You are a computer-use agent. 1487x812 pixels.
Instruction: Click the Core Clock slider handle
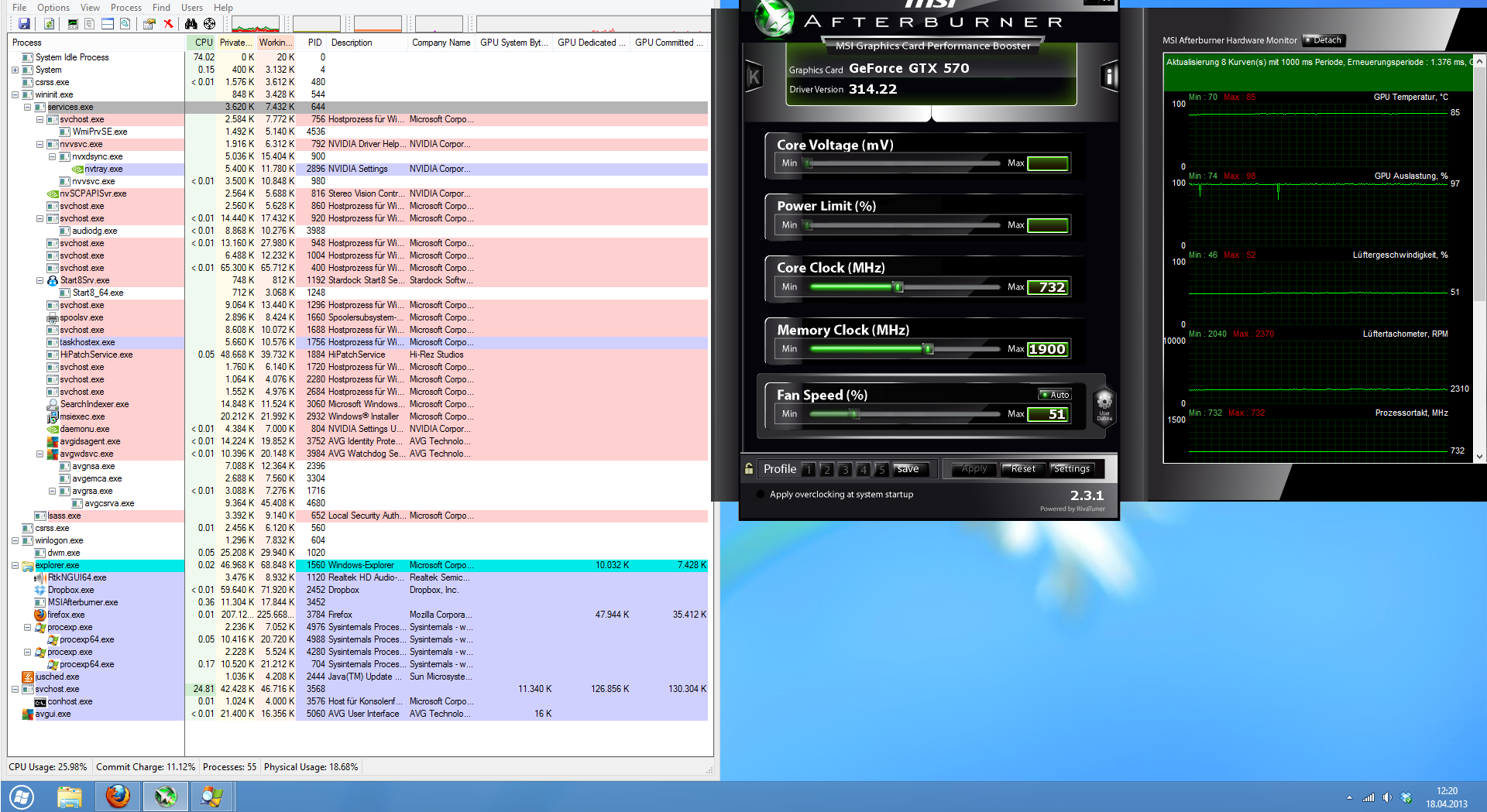click(898, 287)
